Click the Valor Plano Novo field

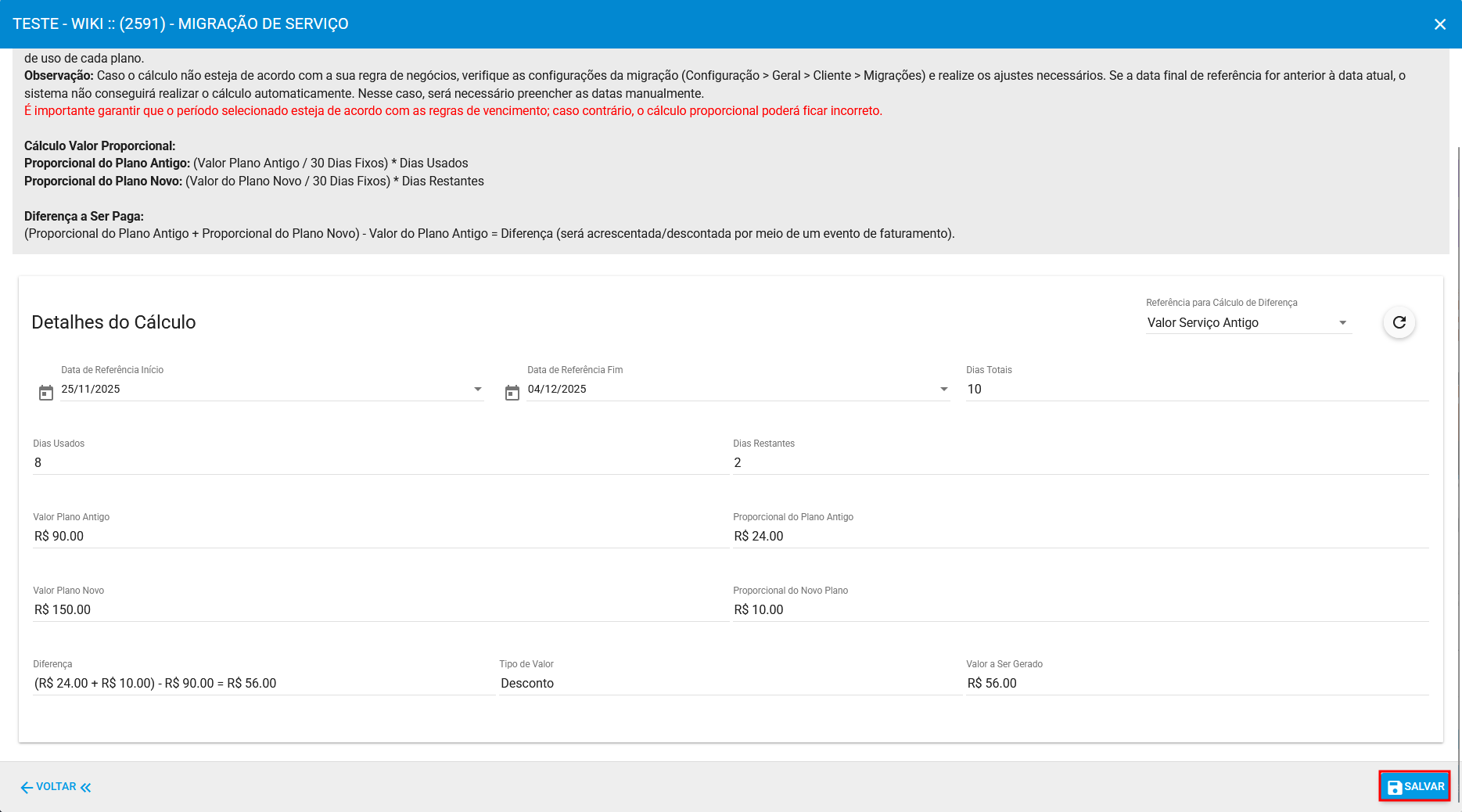point(380,610)
